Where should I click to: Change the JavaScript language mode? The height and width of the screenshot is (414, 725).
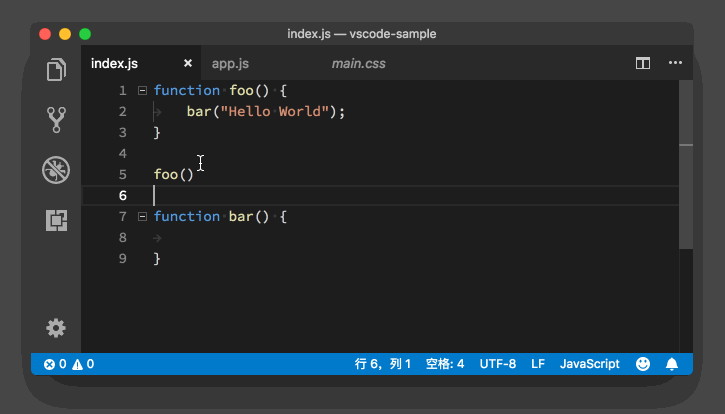pyautogui.click(x=589, y=364)
